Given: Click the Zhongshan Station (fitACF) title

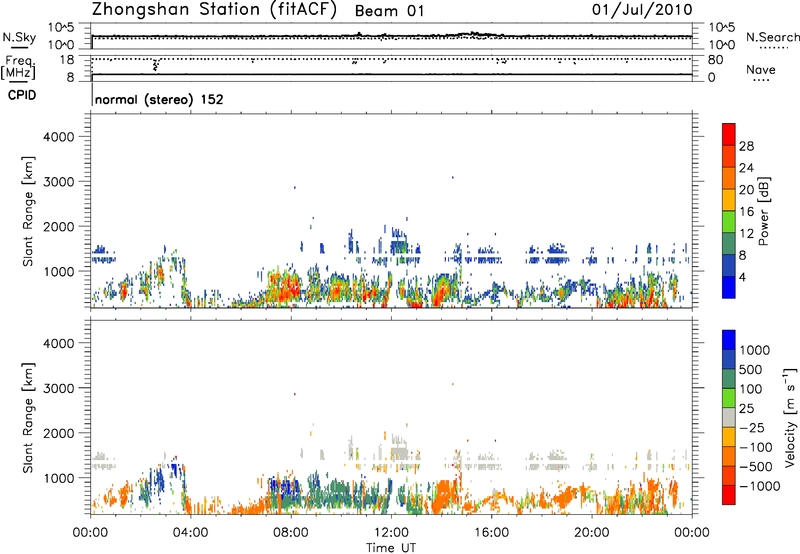Looking at the screenshot, I should click(214, 10).
